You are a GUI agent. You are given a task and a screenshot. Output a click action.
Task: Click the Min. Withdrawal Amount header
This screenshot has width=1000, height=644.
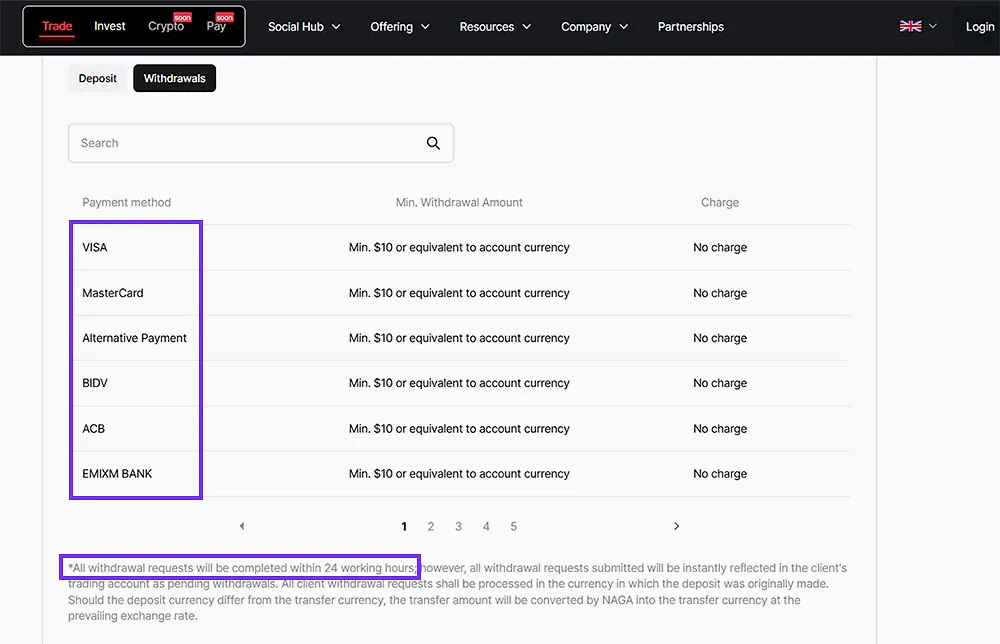(459, 202)
